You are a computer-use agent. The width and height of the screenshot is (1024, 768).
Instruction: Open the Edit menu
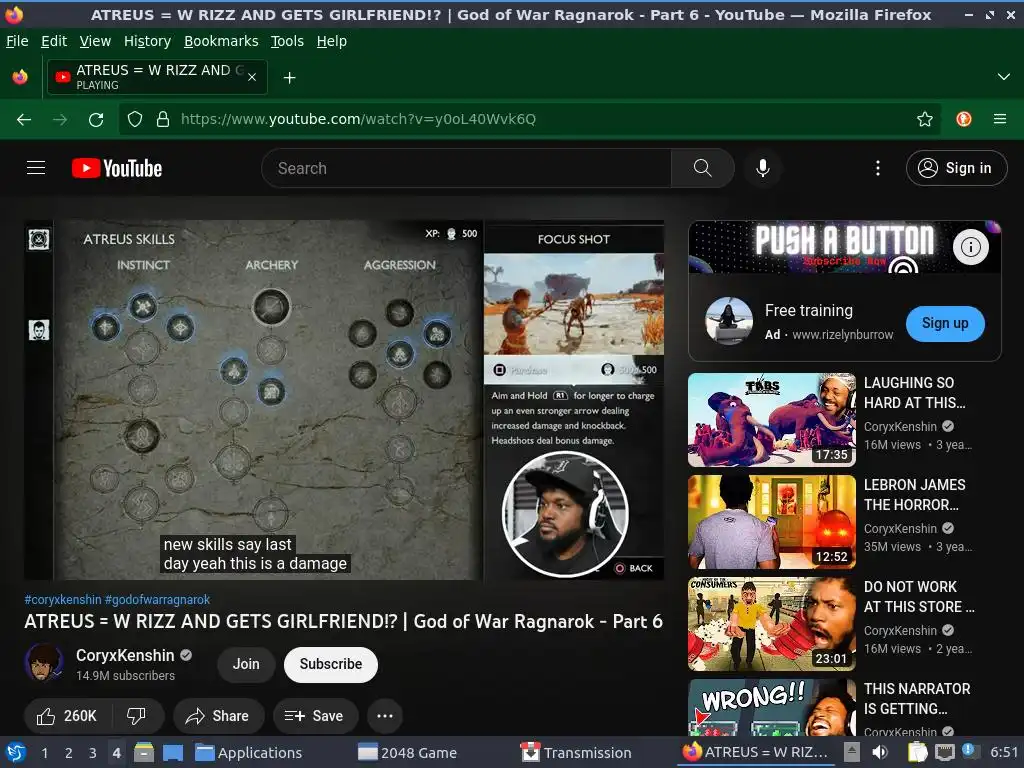(x=54, y=41)
